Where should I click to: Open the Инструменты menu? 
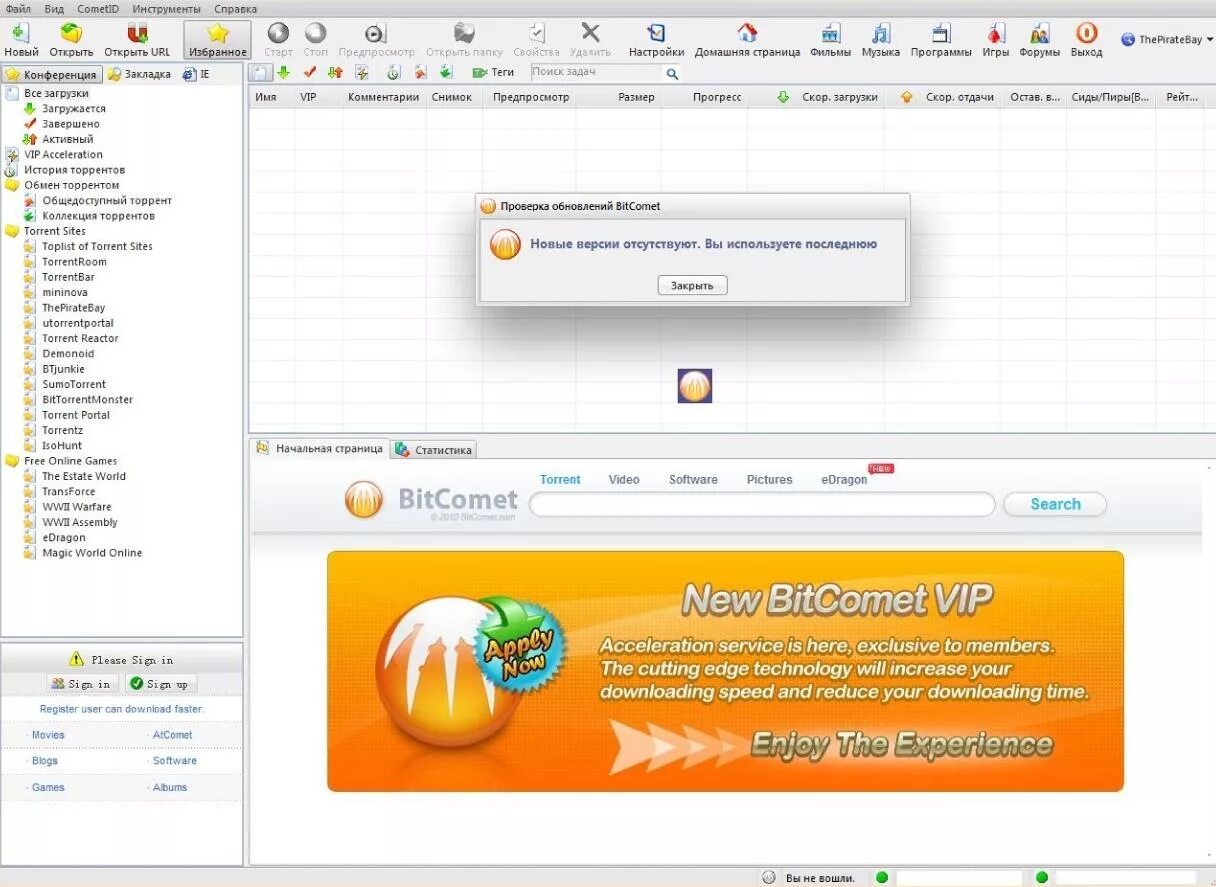click(x=166, y=8)
